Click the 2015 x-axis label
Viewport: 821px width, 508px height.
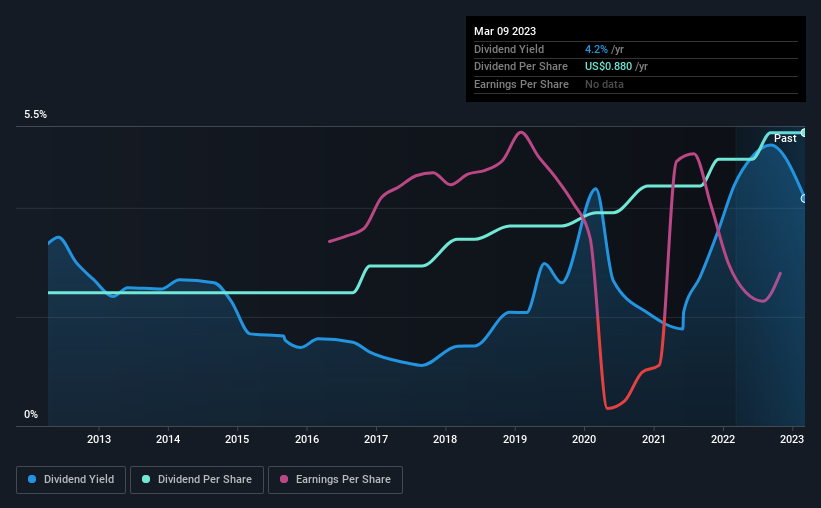237,438
